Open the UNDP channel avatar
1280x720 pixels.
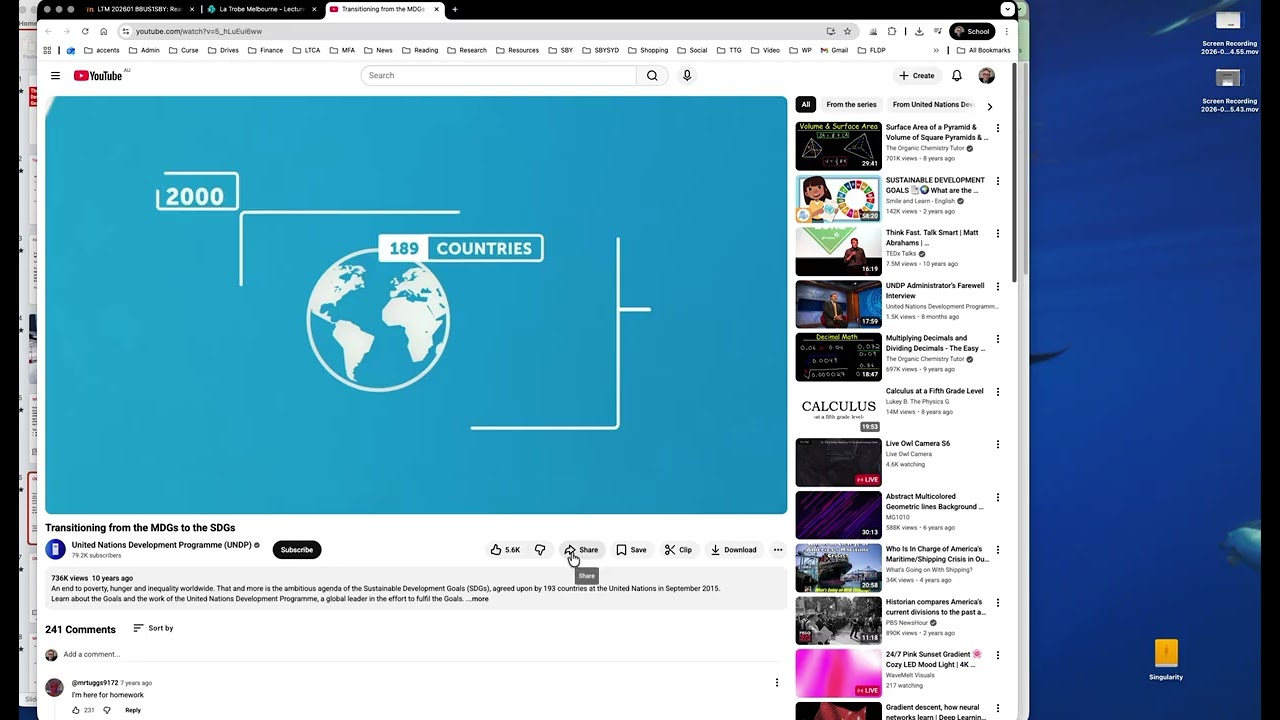(x=55, y=549)
